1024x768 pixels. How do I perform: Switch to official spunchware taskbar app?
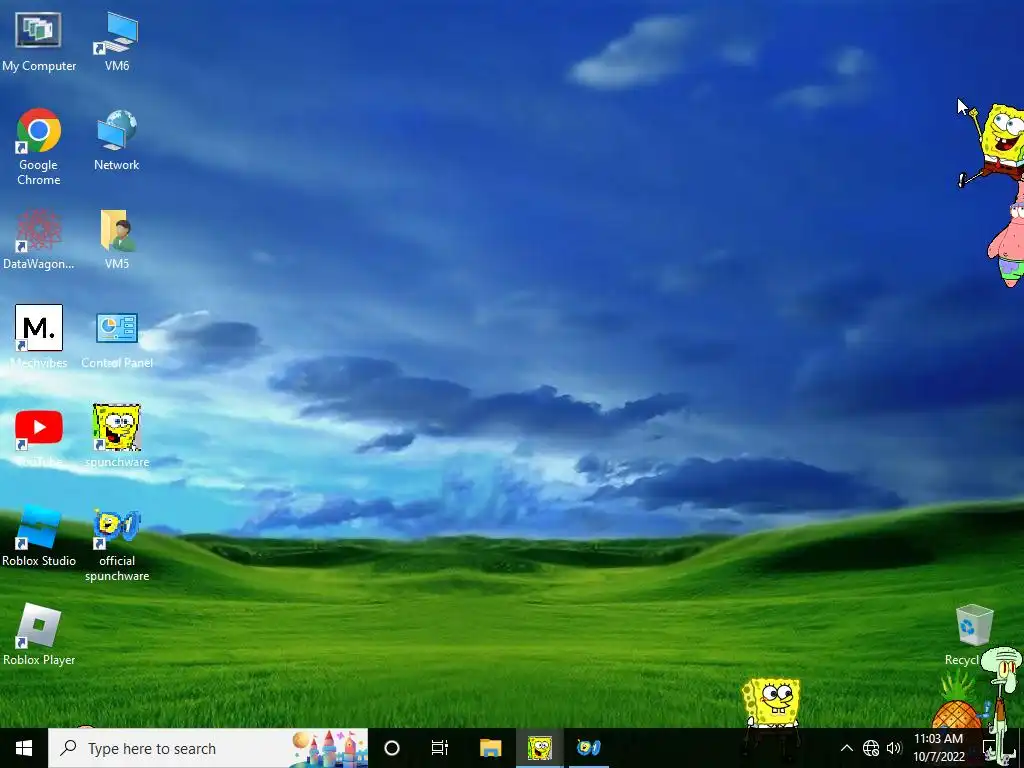(x=588, y=748)
